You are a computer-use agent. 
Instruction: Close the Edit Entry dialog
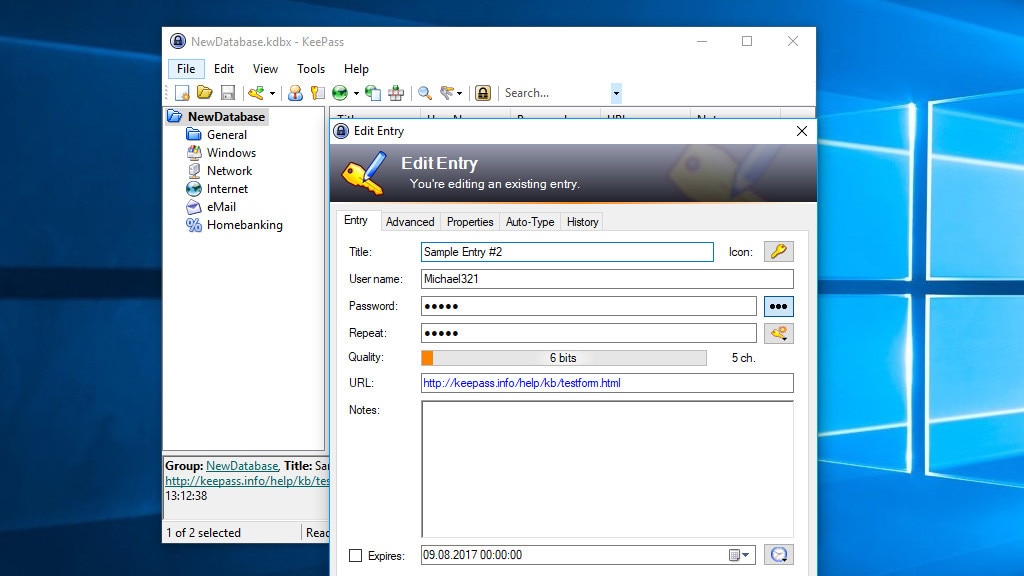(x=802, y=131)
